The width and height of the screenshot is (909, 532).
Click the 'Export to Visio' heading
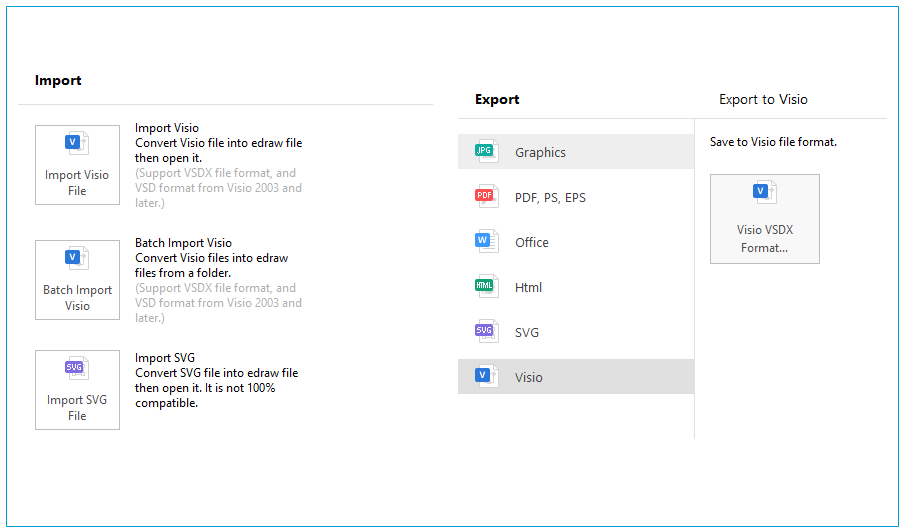pos(763,100)
